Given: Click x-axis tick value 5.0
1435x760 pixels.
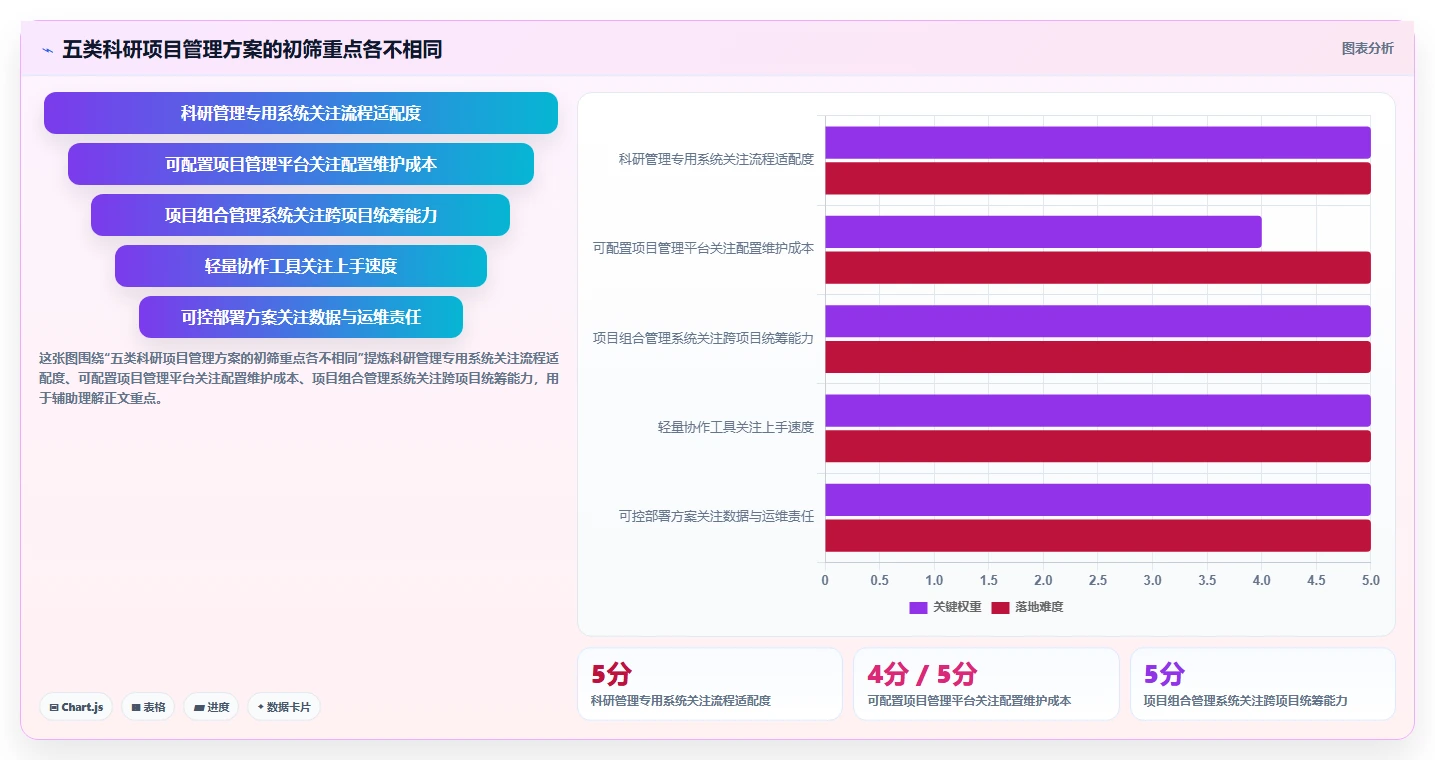Looking at the screenshot, I should [x=1371, y=580].
